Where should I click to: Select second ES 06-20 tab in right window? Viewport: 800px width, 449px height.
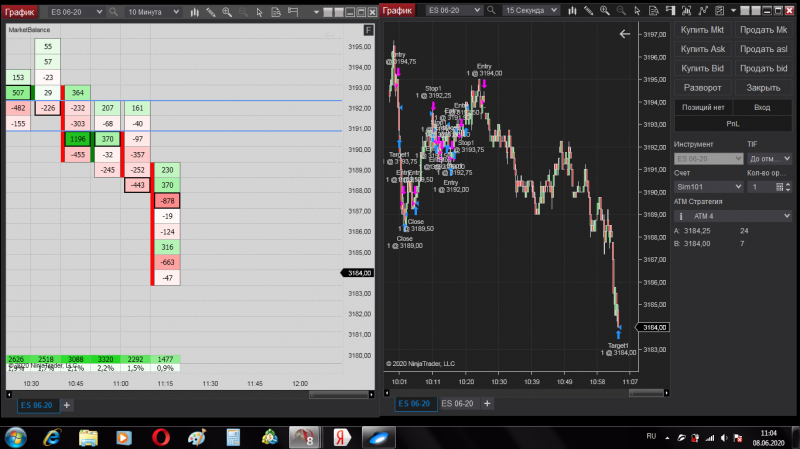click(x=457, y=404)
